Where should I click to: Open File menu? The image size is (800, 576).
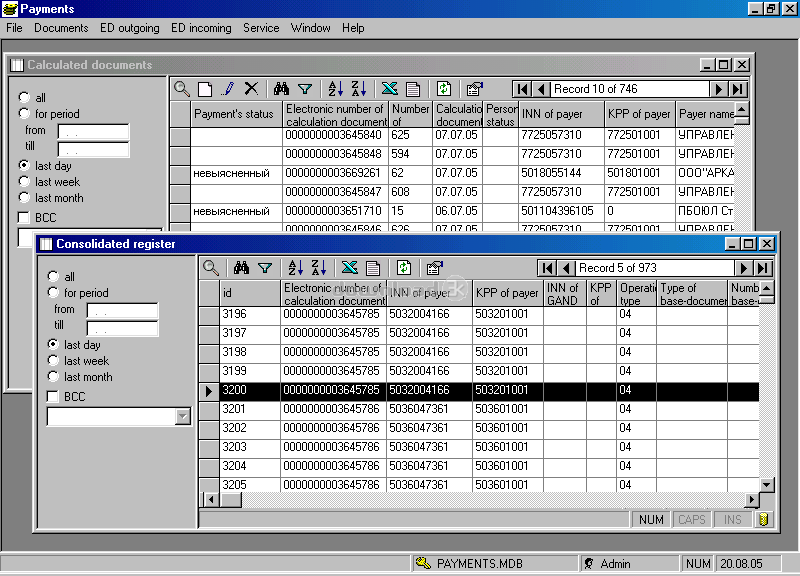[14, 28]
